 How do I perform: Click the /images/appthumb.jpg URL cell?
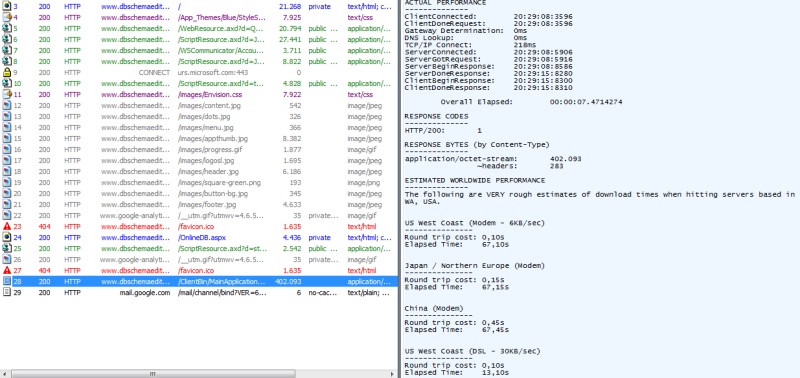(213, 139)
